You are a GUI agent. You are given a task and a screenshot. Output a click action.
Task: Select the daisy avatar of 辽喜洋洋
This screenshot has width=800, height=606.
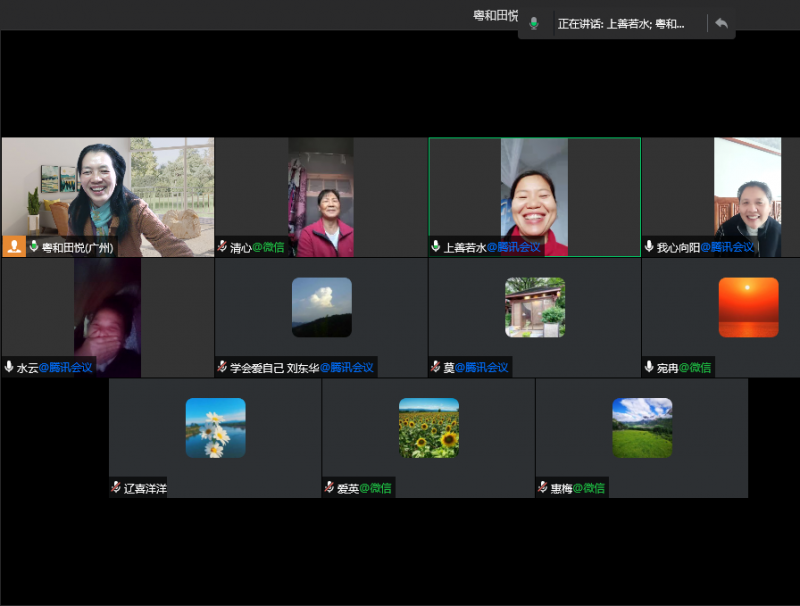(215, 428)
